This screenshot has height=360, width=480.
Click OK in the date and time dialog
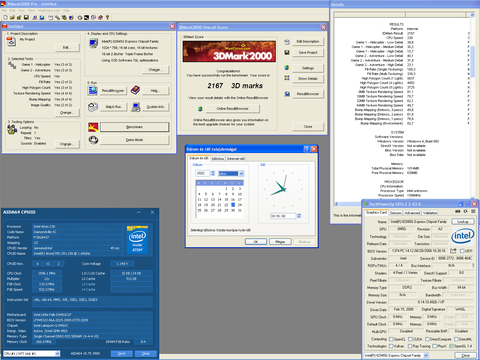pyautogui.click(x=256, y=242)
